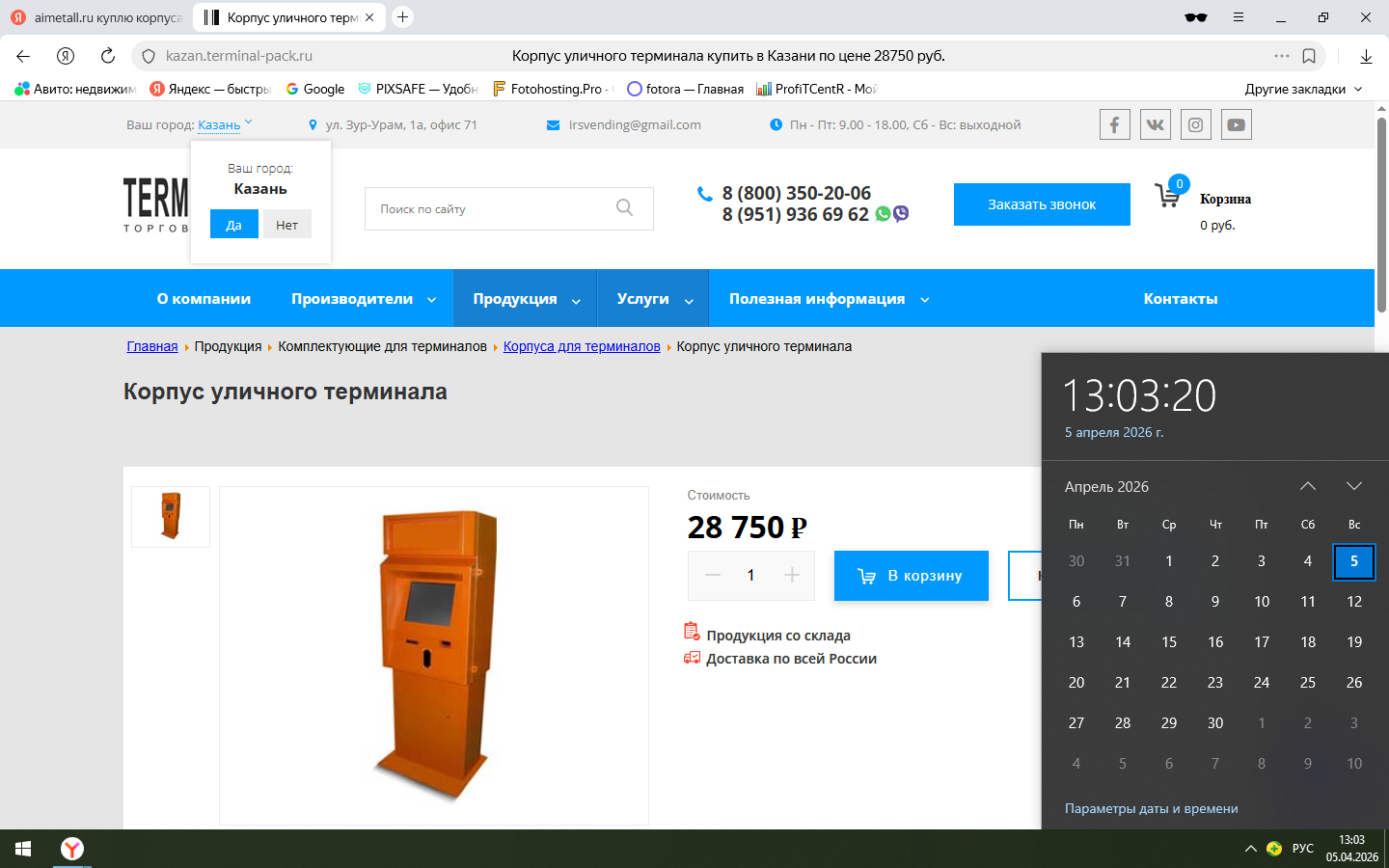This screenshot has height=868, width=1389.
Task: Open the downloads arrow icon
Action: [x=1366, y=56]
